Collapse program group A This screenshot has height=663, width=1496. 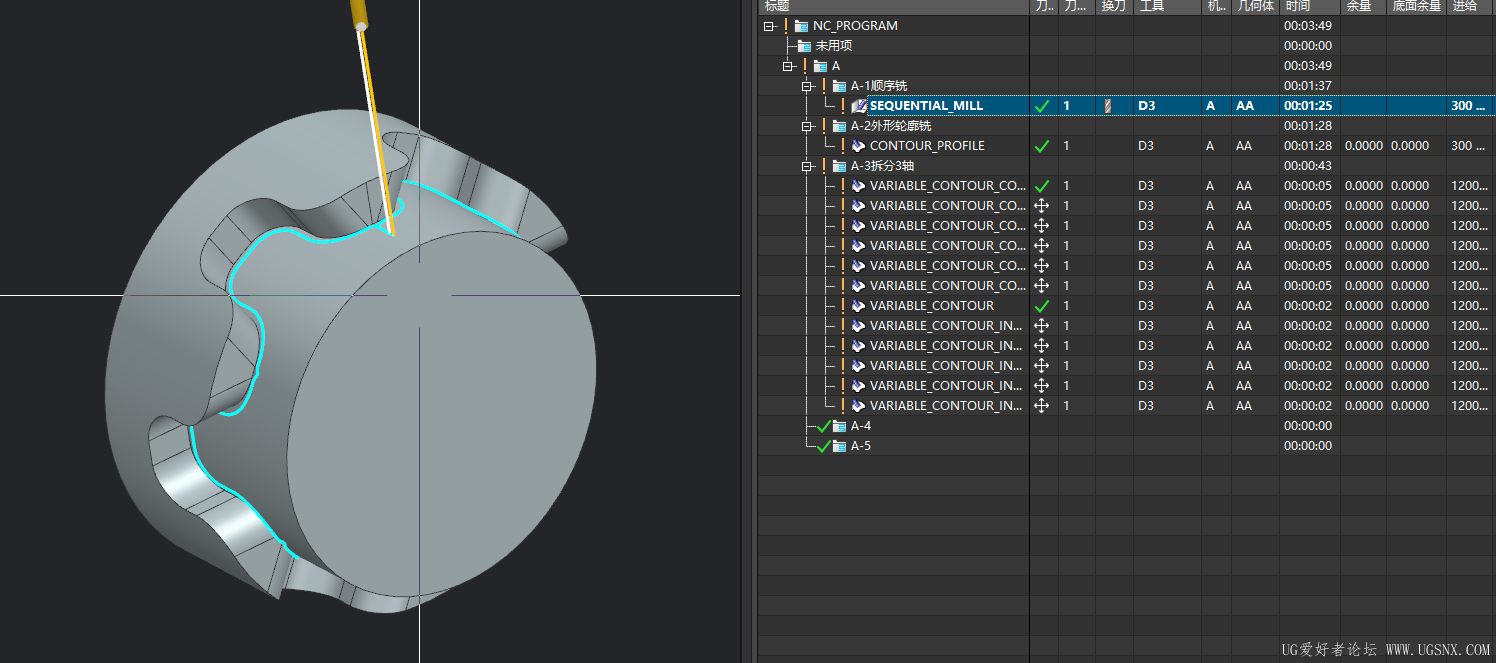pyautogui.click(x=788, y=66)
